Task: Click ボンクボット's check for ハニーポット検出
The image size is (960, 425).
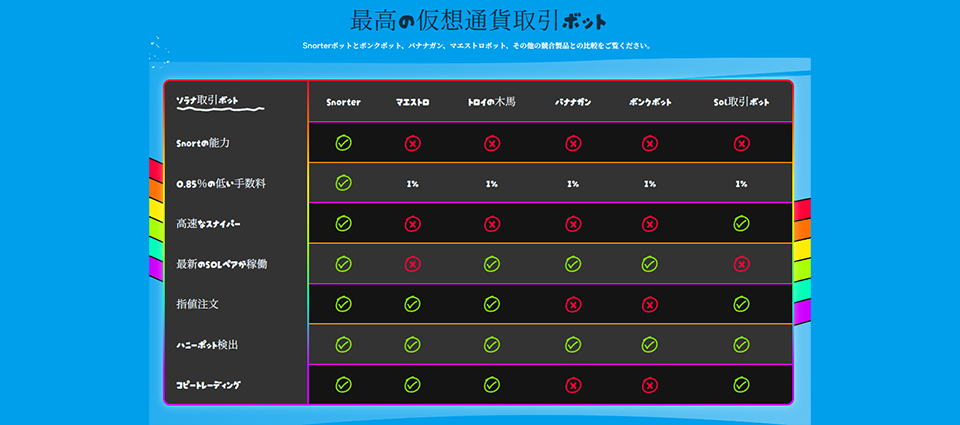Action: point(650,345)
